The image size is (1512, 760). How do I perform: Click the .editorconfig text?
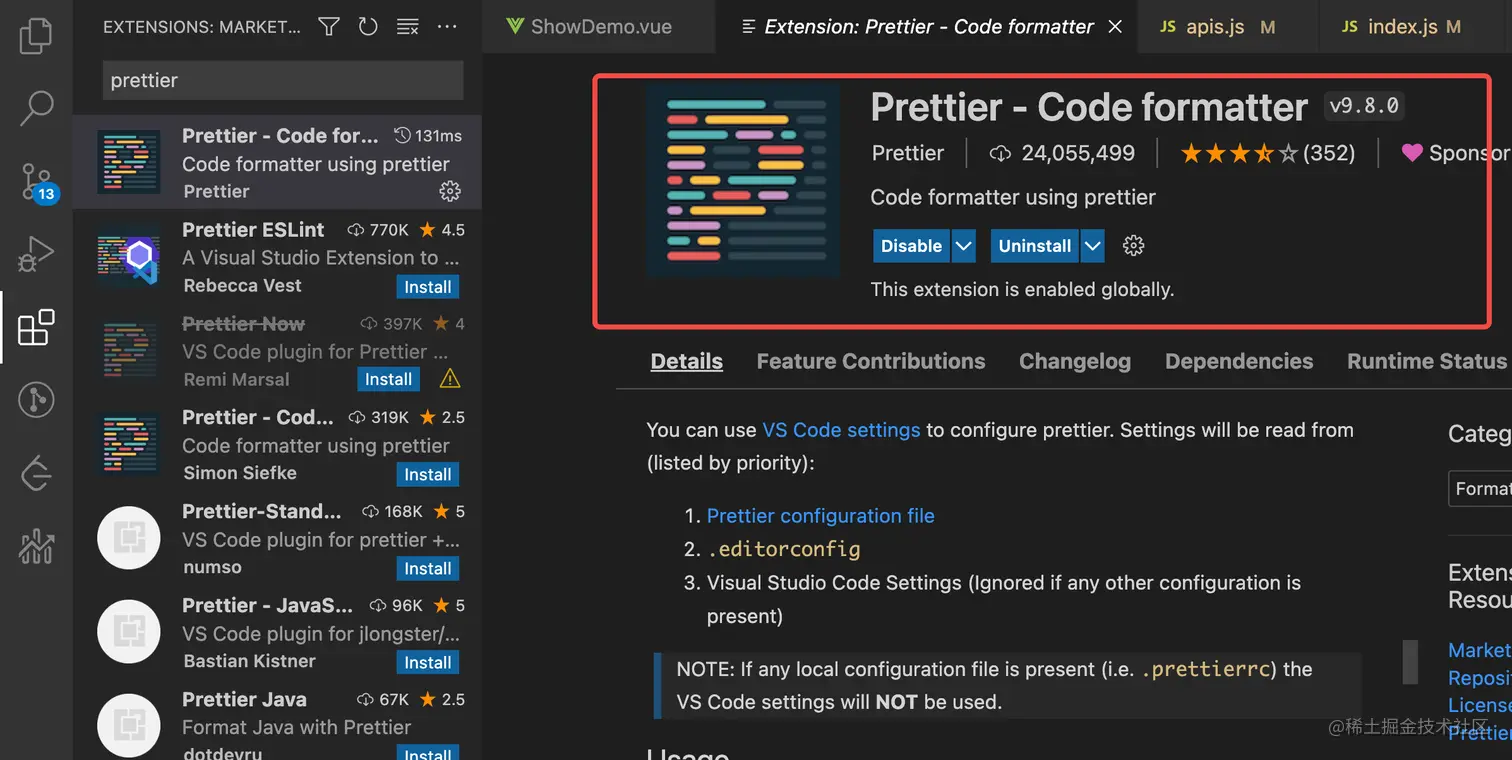pyautogui.click(x=783, y=549)
